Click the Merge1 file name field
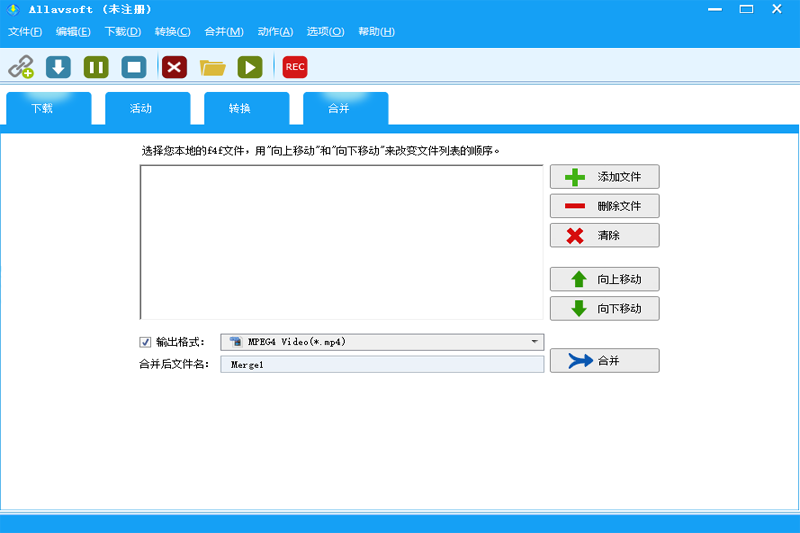800x533 pixels. tap(382, 364)
